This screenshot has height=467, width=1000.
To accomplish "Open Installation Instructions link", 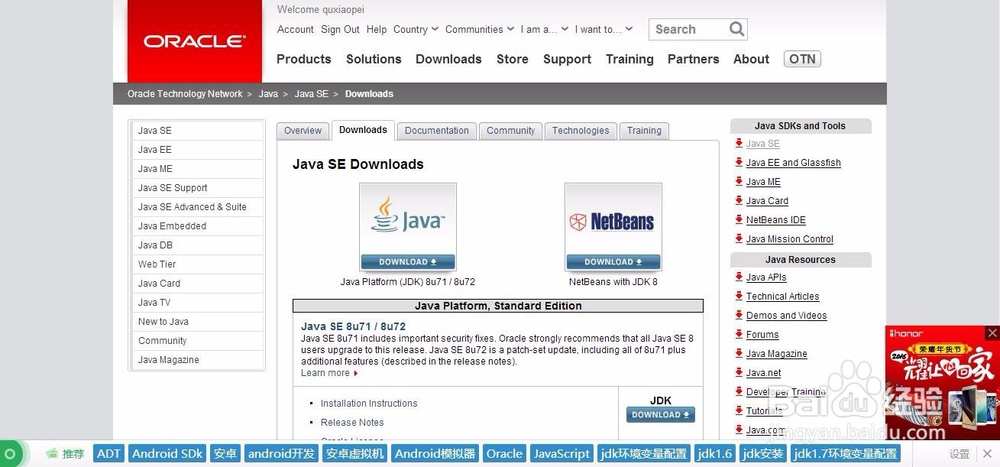I will coord(369,403).
